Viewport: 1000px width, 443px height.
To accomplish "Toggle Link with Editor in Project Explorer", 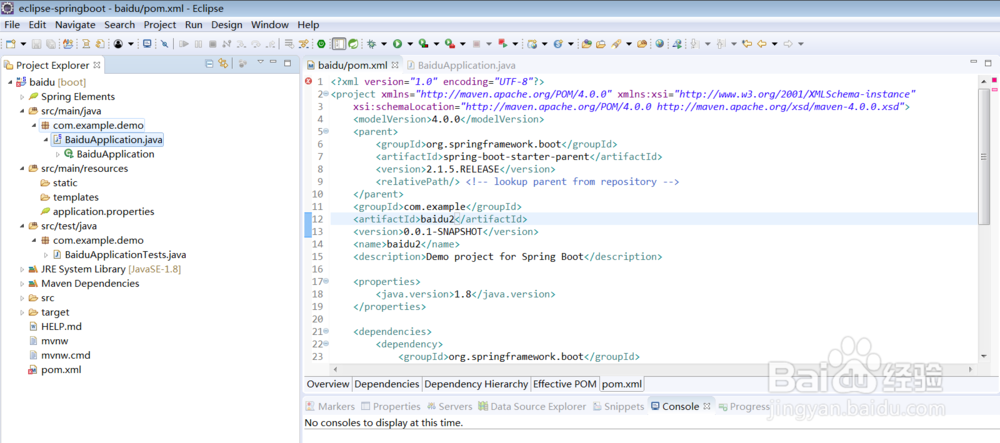I will (x=223, y=63).
